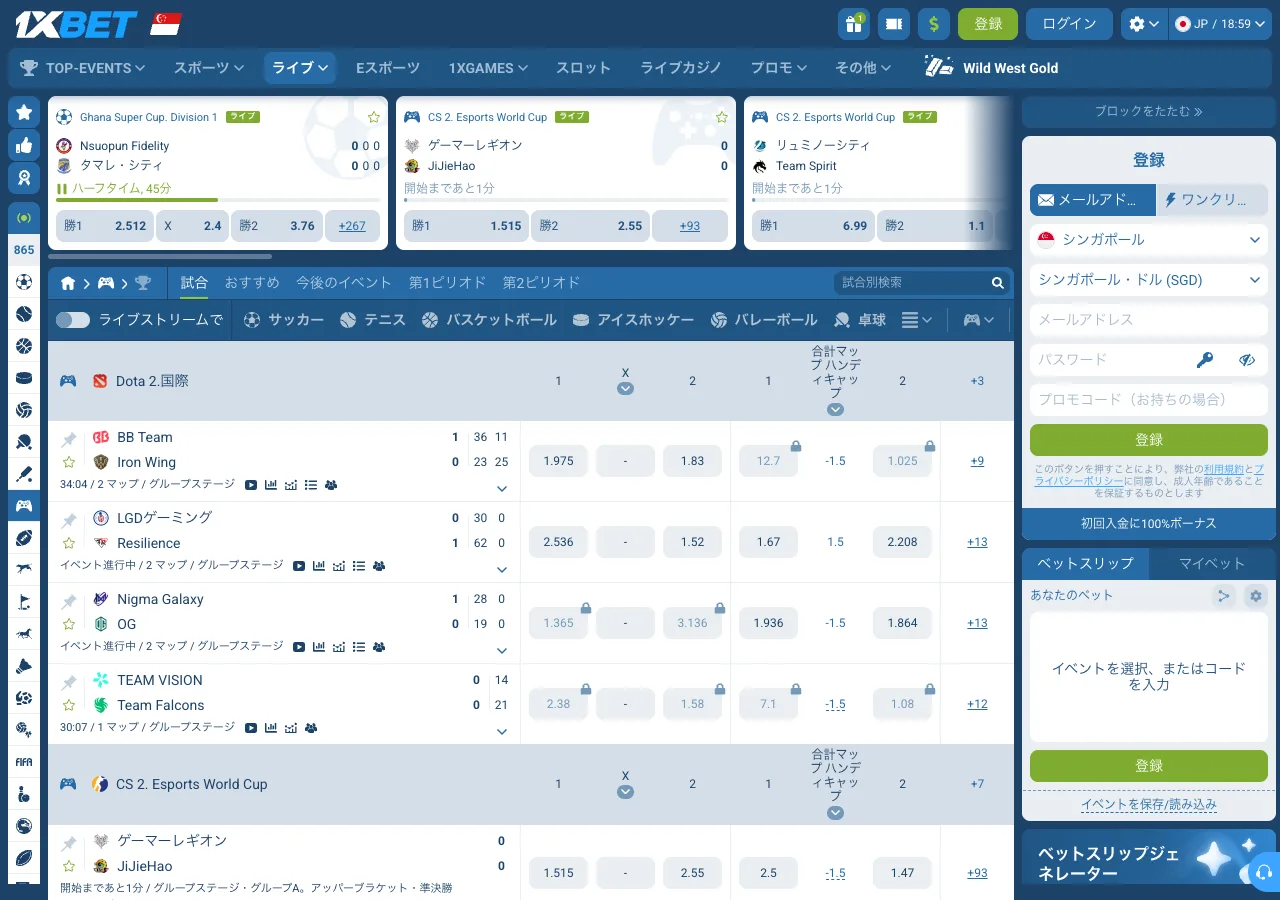The image size is (1280, 900).
Task: Favorite the Ghana Super Cup card star
Action: point(374,117)
